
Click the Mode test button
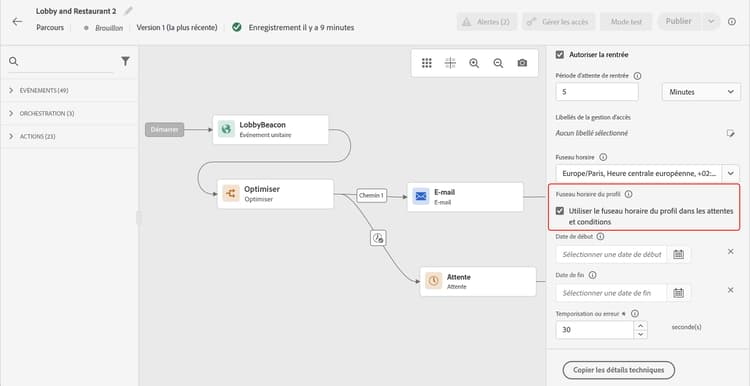tap(626, 22)
